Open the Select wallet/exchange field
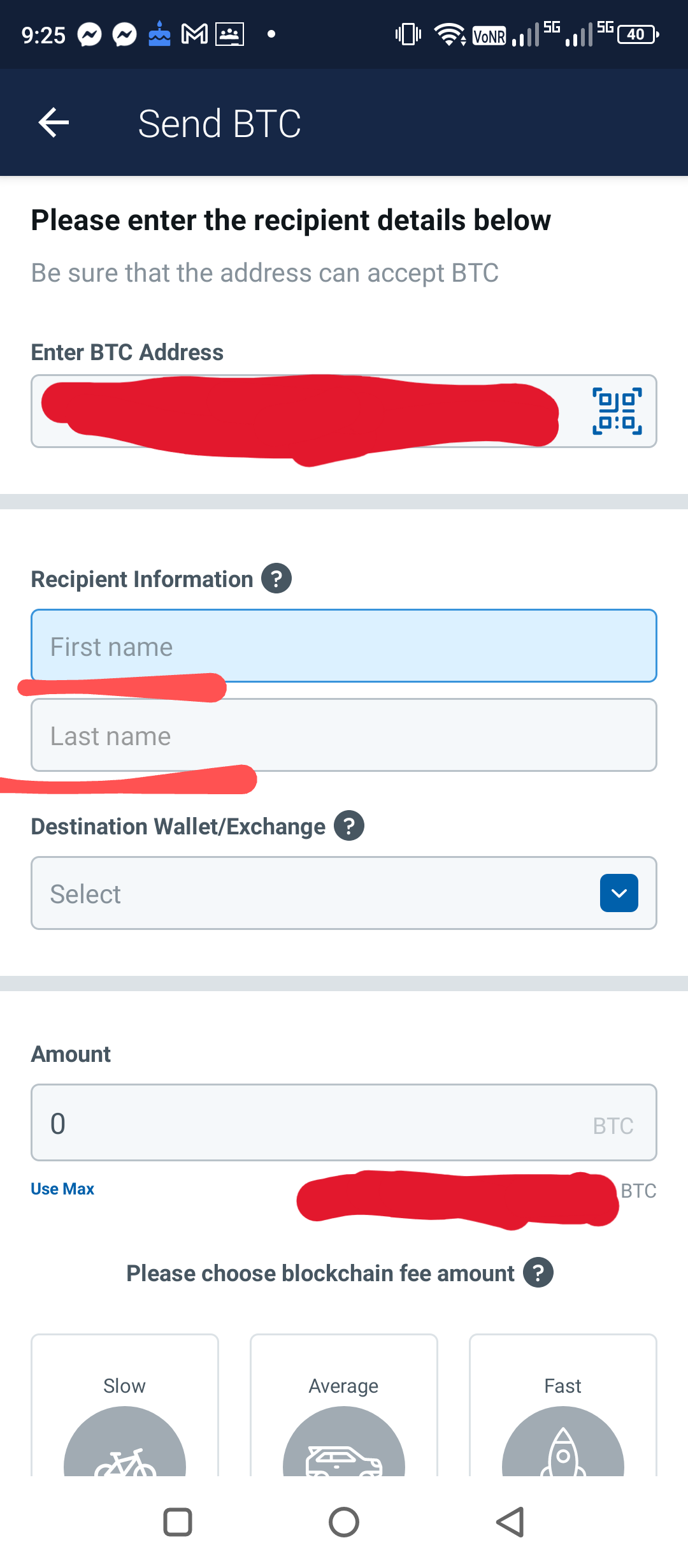 coord(344,893)
